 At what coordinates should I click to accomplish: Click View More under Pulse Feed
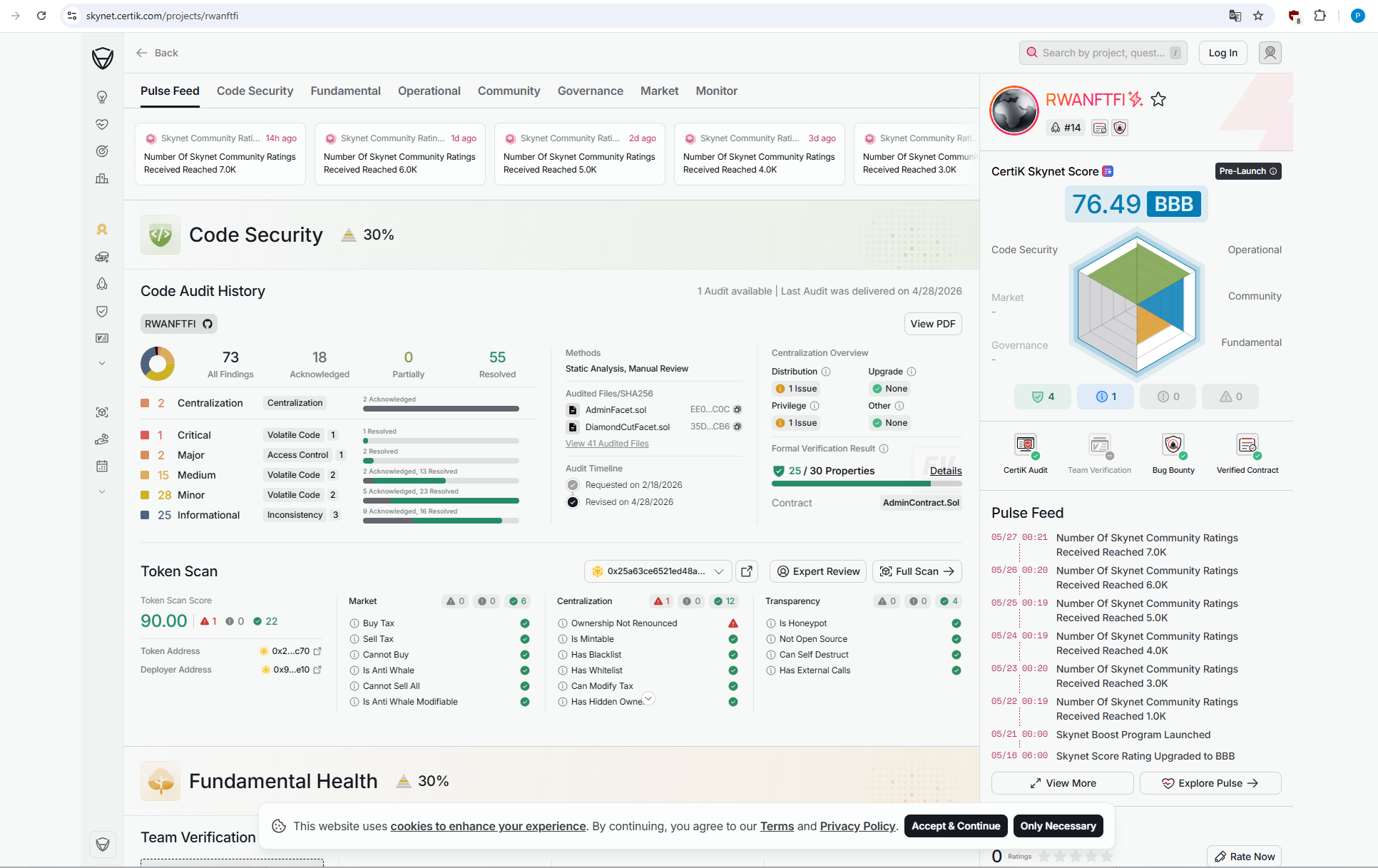point(1063,783)
